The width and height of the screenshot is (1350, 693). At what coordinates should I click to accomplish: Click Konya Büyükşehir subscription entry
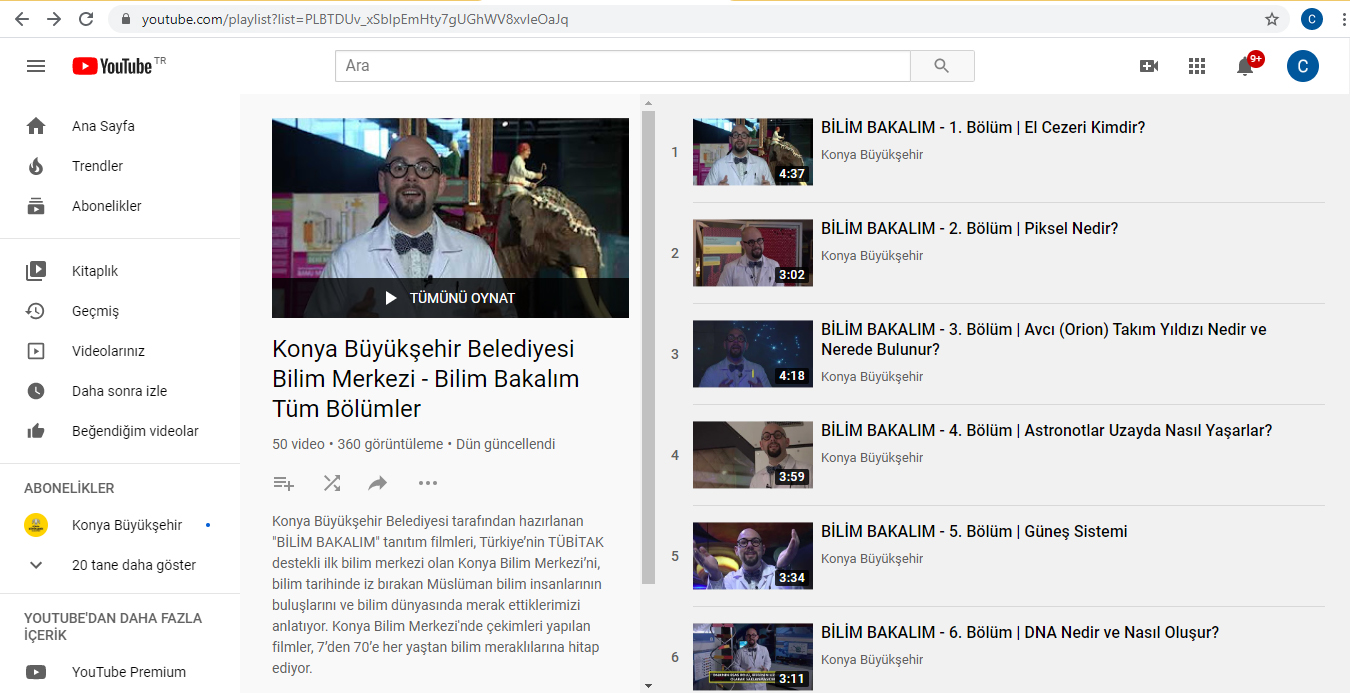(x=120, y=525)
